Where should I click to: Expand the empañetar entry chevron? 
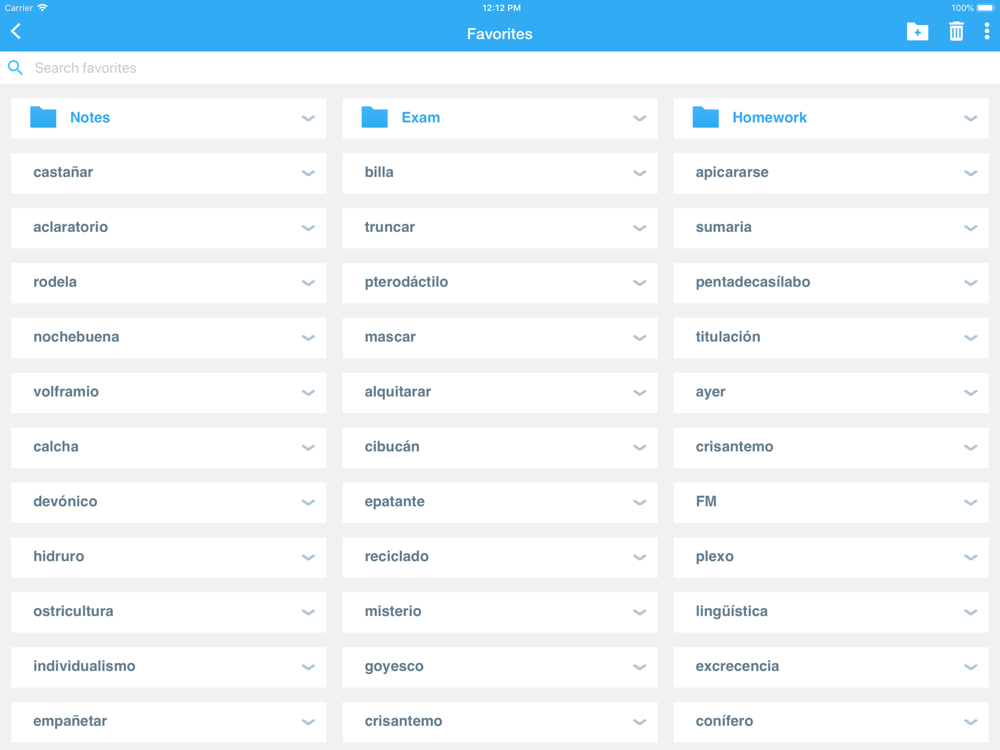[308, 722]
